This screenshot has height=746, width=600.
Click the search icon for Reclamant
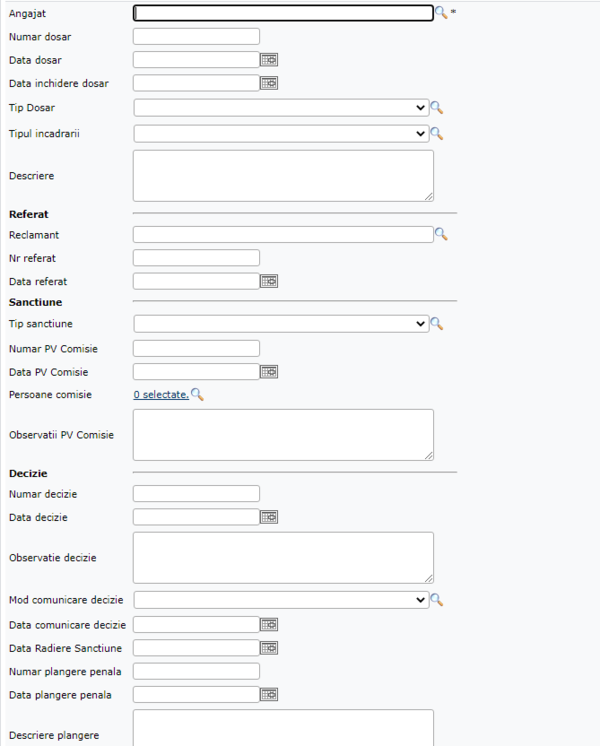click(441, 234)
